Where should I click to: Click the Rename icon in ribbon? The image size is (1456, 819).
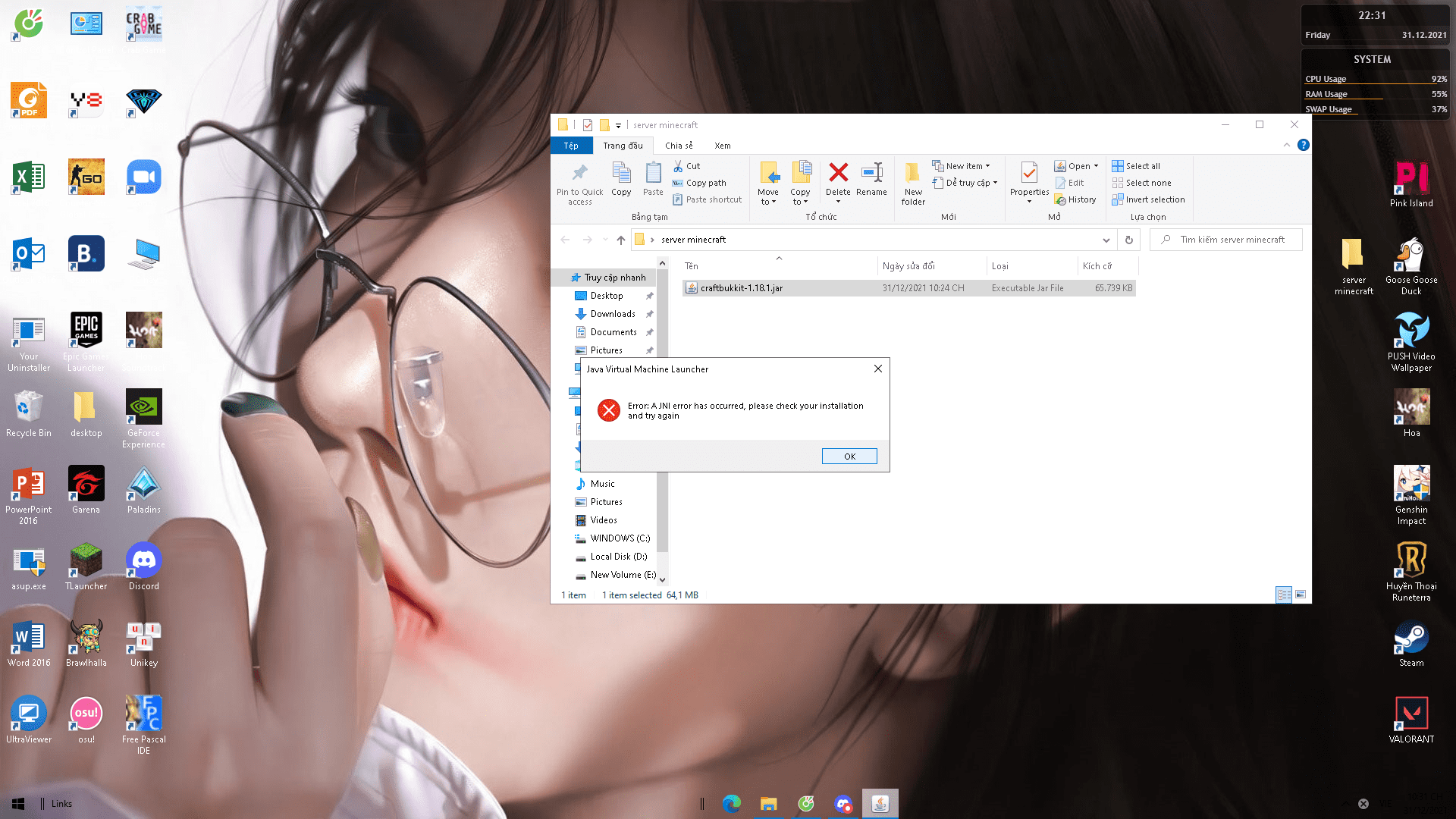[871, 174]
